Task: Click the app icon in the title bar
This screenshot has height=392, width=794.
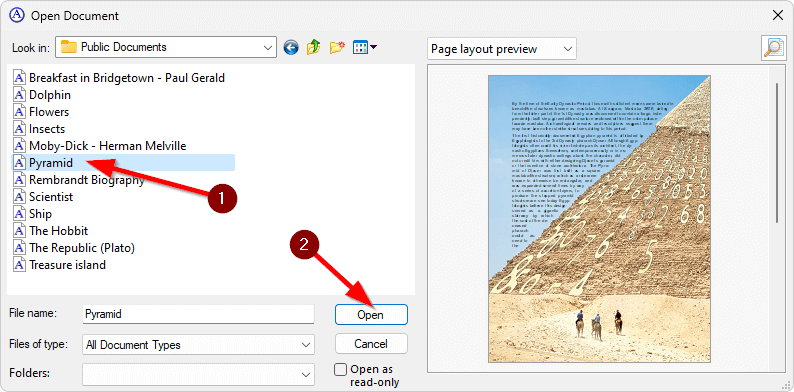Action: (17, 15)
